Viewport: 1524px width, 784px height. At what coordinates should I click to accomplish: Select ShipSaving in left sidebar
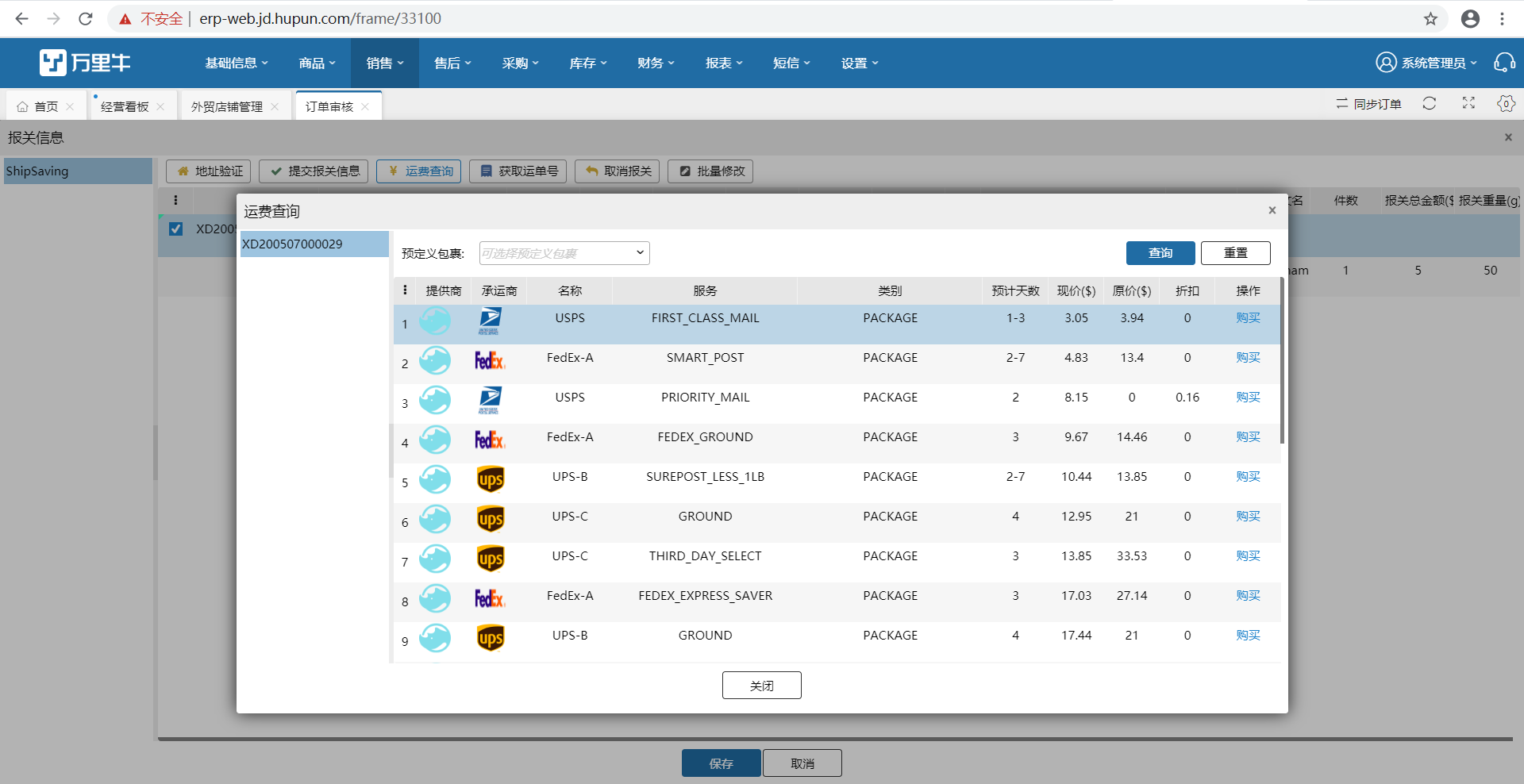click(78, 171)
